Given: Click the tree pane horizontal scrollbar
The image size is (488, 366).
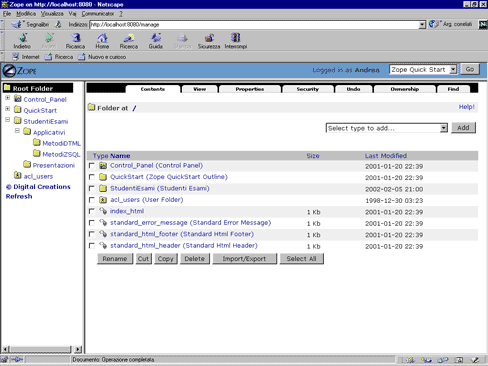Looking at the screenshot, I should coord(40,349).
